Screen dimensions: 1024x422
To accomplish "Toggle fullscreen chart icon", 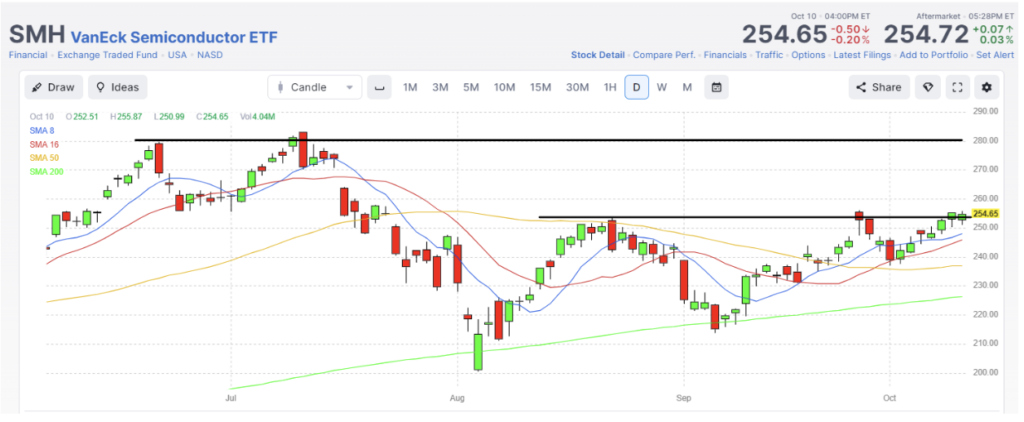I will 957,87.
